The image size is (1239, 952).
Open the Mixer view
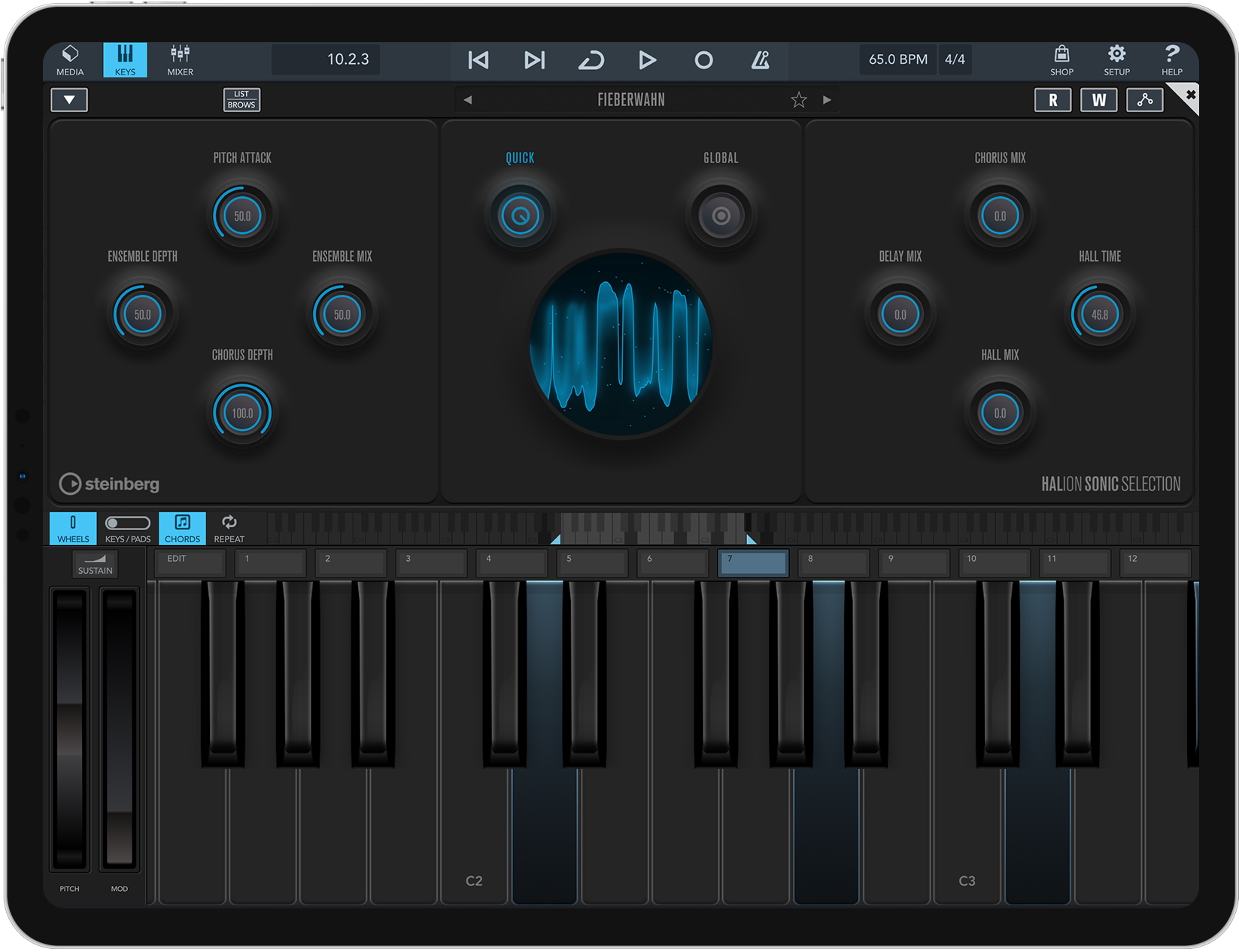click(180, 60)
